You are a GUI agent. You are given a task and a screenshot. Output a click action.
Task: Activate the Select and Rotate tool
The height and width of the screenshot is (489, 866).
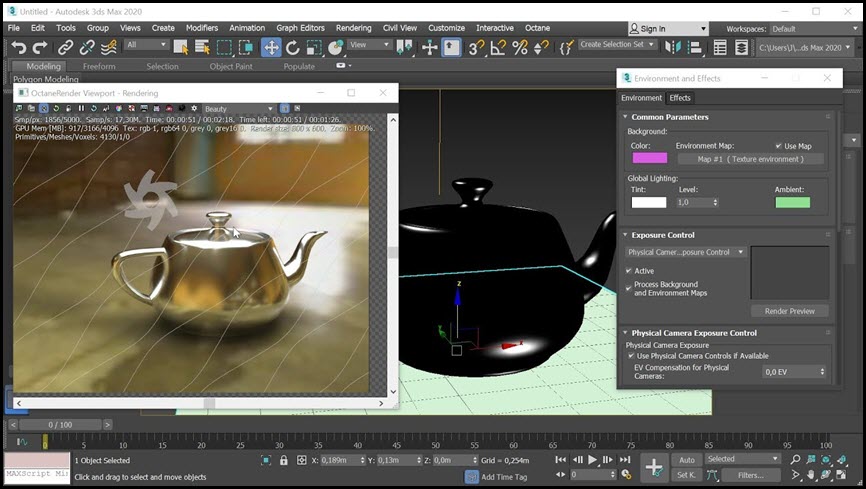(293, 48)
